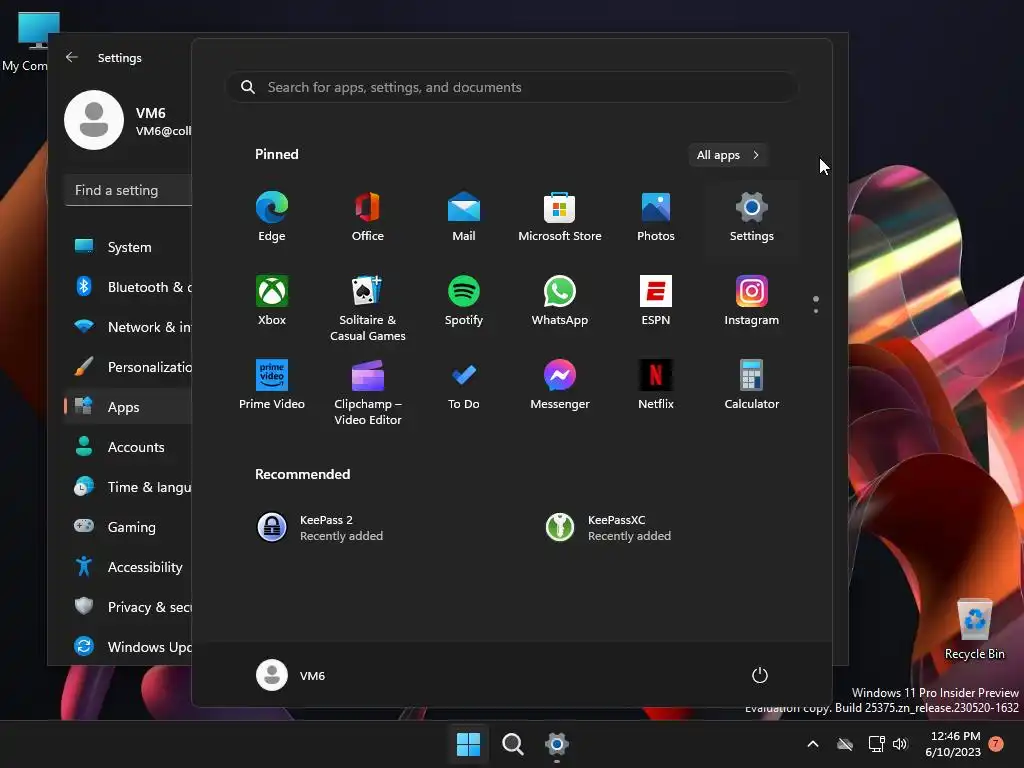
Task: Open Recycle Bin on the desktop
Action: click(x=974, y=630)
